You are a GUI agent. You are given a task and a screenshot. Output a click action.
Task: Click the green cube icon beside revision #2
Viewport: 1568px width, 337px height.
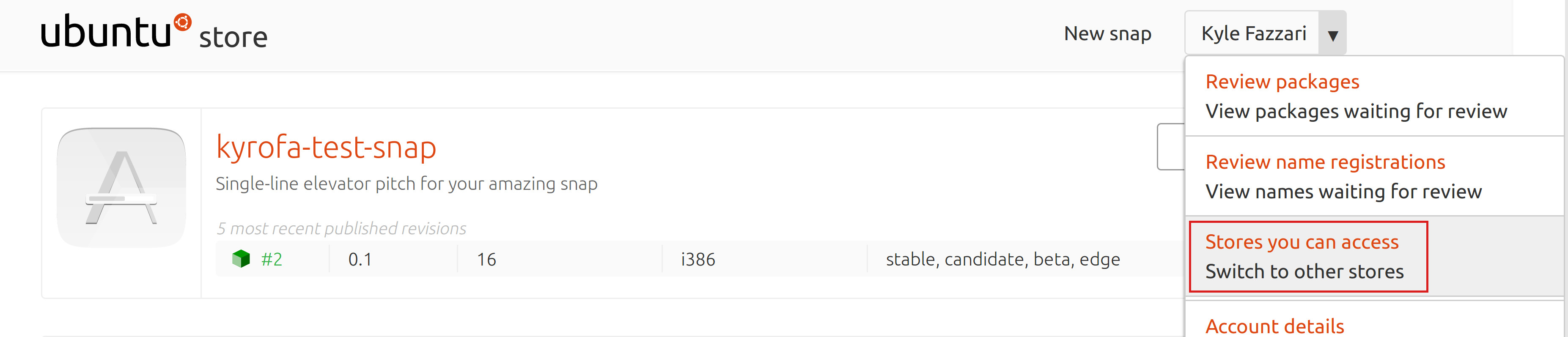241,259
